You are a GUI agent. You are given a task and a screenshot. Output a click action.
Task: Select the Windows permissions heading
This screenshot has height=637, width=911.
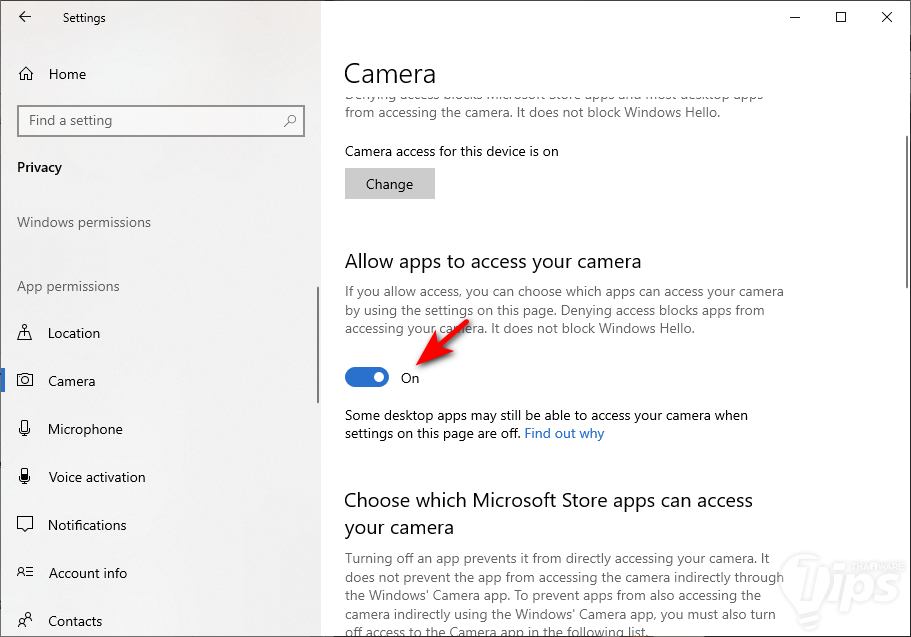[x=84, y=222]
